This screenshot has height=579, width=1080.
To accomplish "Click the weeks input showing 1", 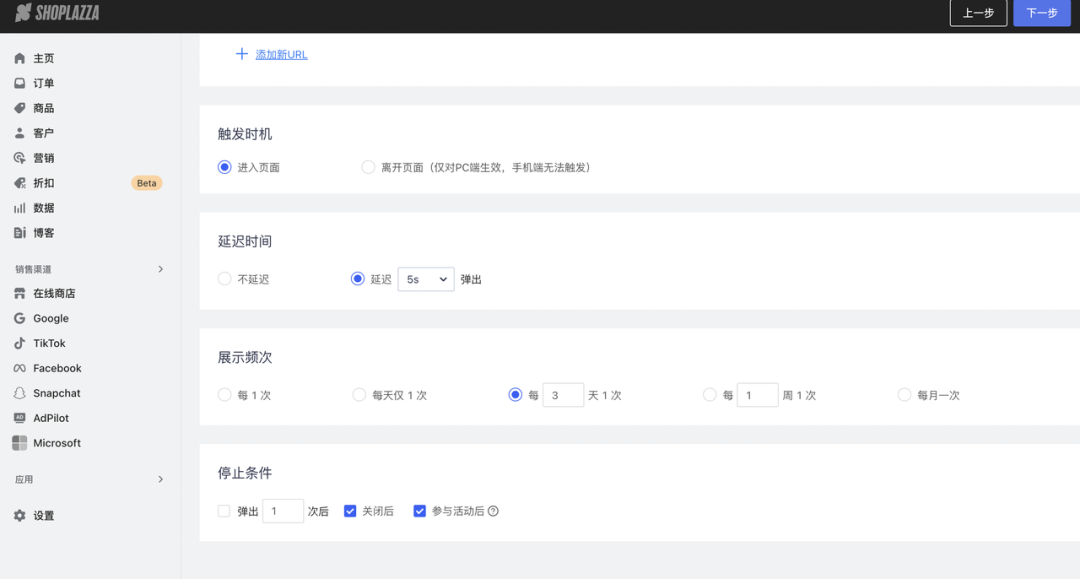I will click(757, 395).
